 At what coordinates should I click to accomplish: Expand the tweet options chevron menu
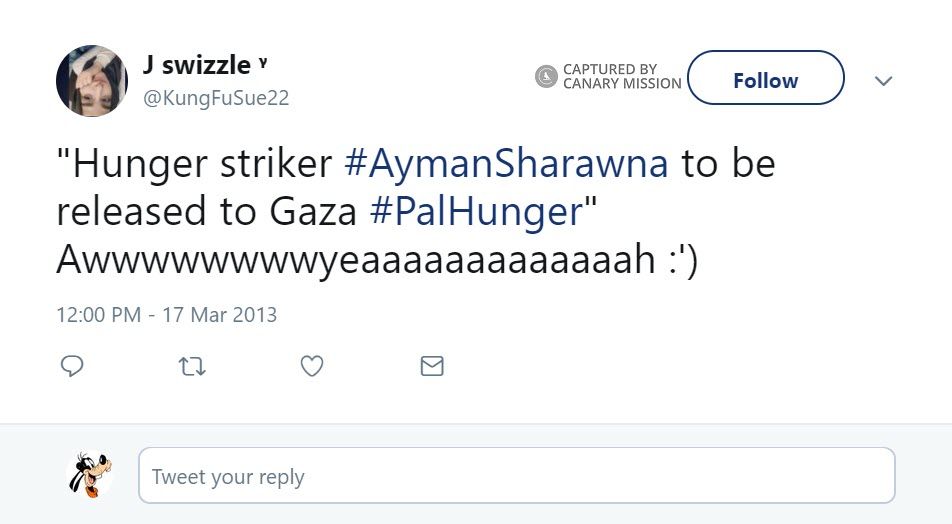[x=883, y=81]
